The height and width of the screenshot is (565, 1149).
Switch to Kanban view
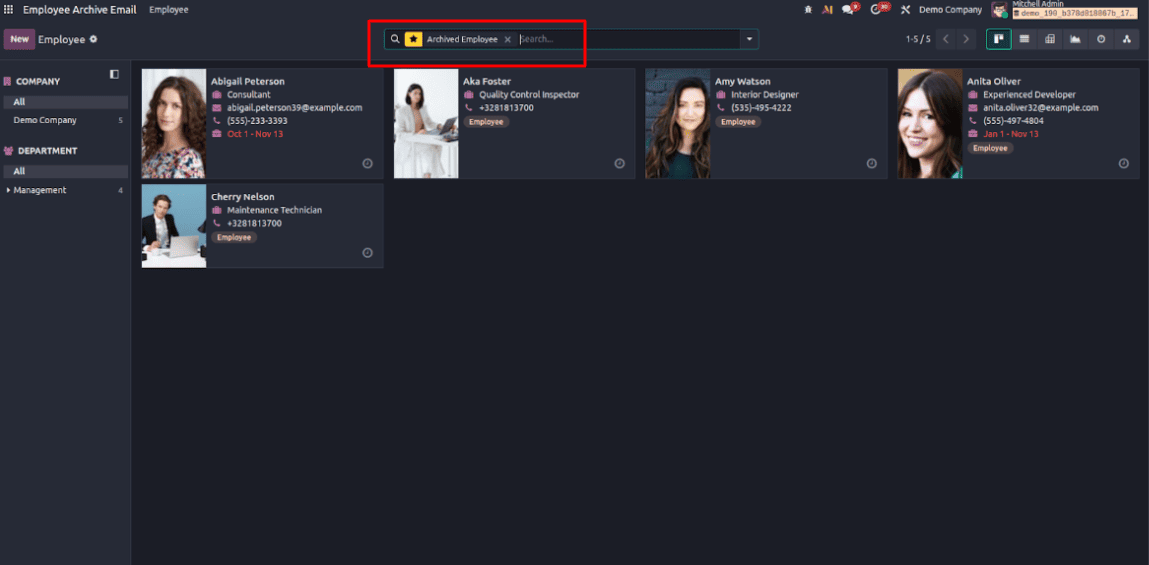998,39
